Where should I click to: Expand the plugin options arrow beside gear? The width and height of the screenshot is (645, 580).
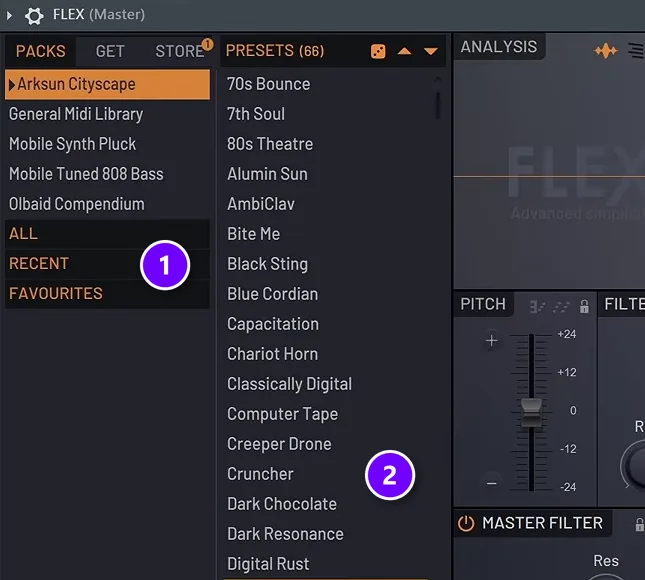click(9, 16)
